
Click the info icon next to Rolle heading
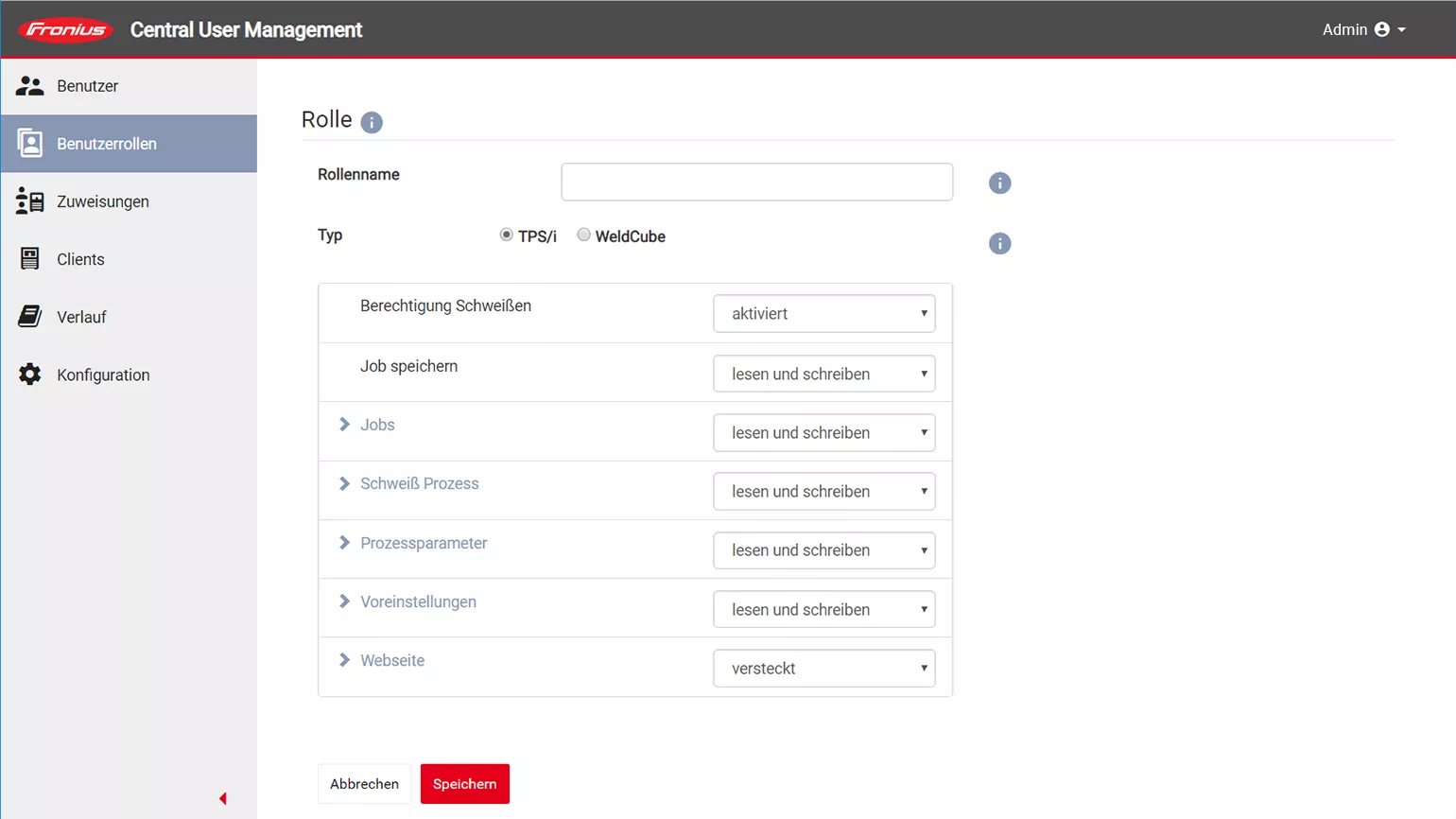372,122
